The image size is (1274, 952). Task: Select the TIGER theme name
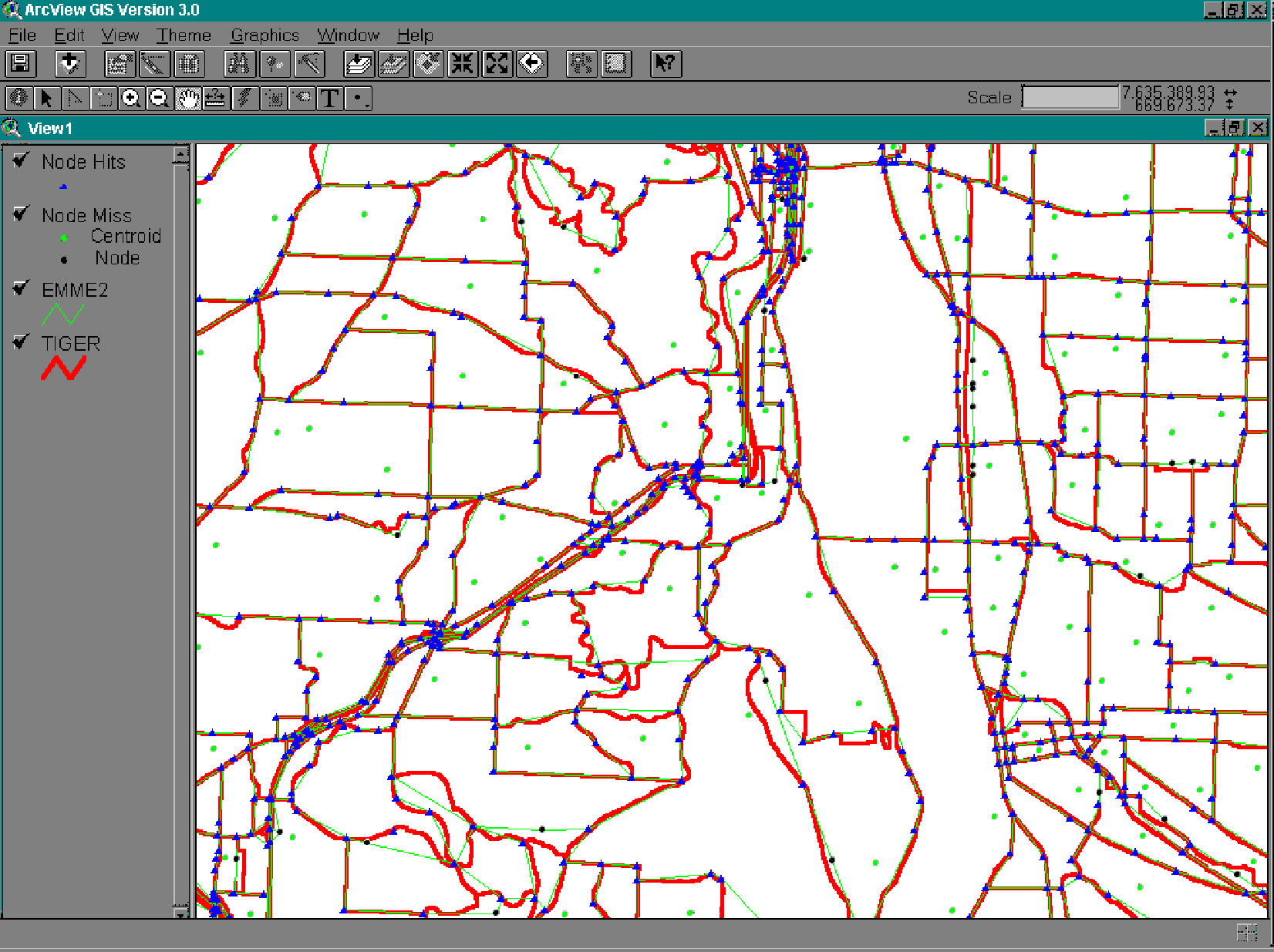(71, 343)
